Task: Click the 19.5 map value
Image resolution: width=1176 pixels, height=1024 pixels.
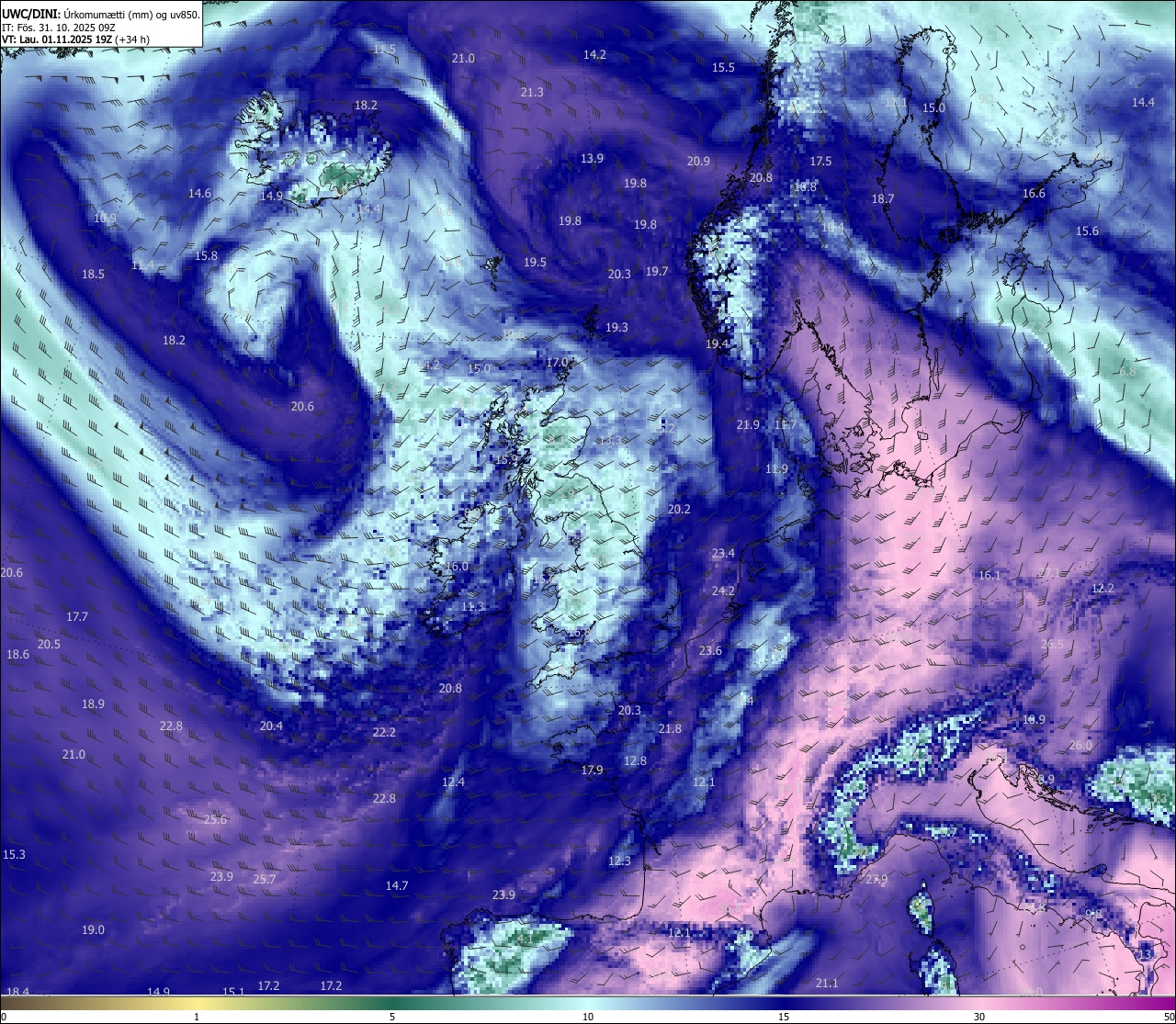Action: pyautogui.click(x=535, y=263)
